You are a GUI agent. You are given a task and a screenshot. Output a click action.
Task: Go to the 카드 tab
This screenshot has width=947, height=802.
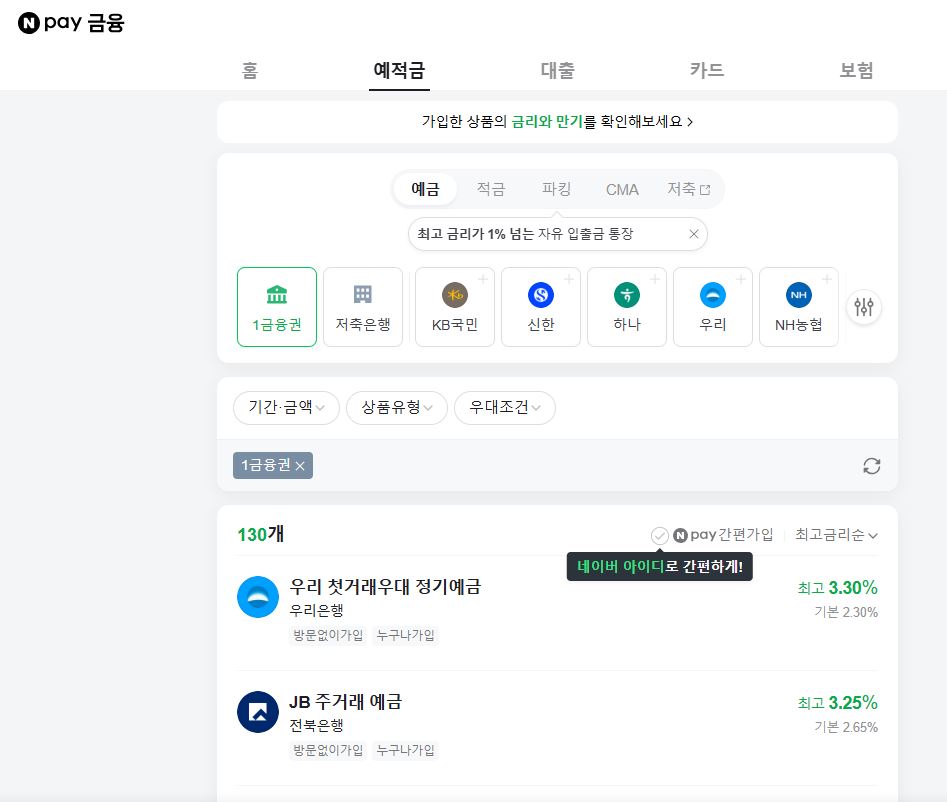[707, 71]
